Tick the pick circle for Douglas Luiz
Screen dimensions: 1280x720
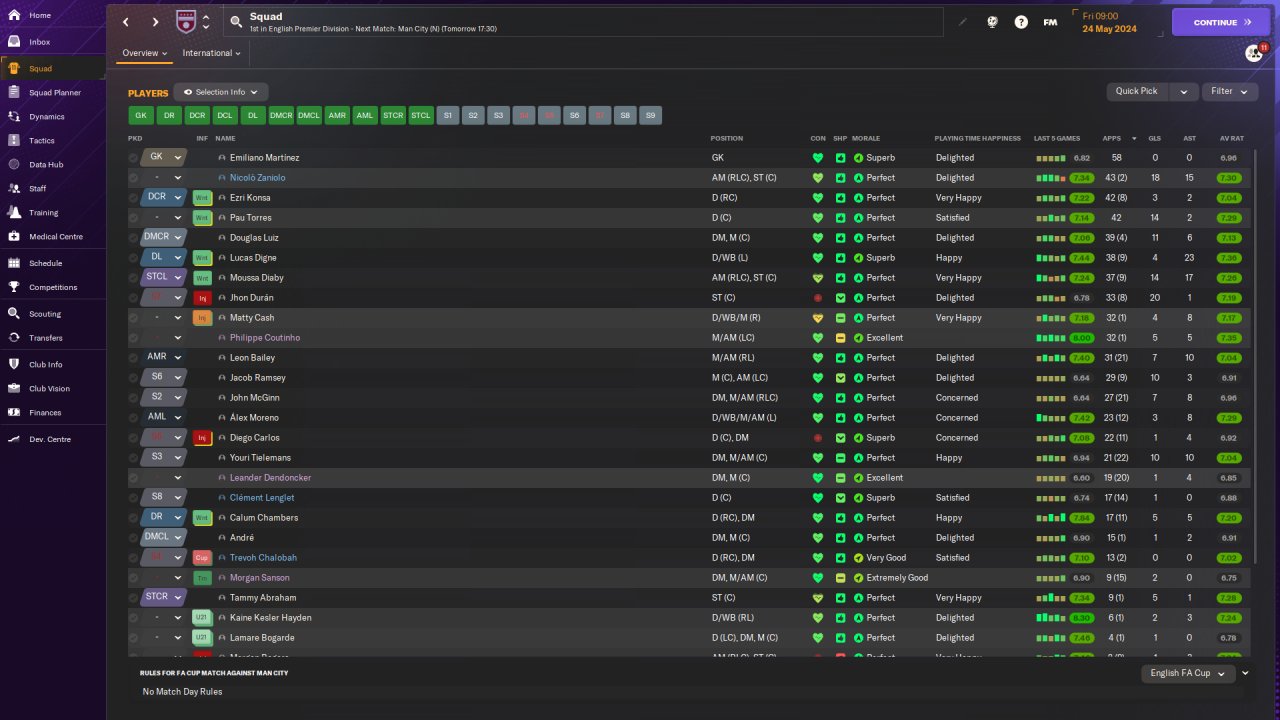click(x=133, y=238)
